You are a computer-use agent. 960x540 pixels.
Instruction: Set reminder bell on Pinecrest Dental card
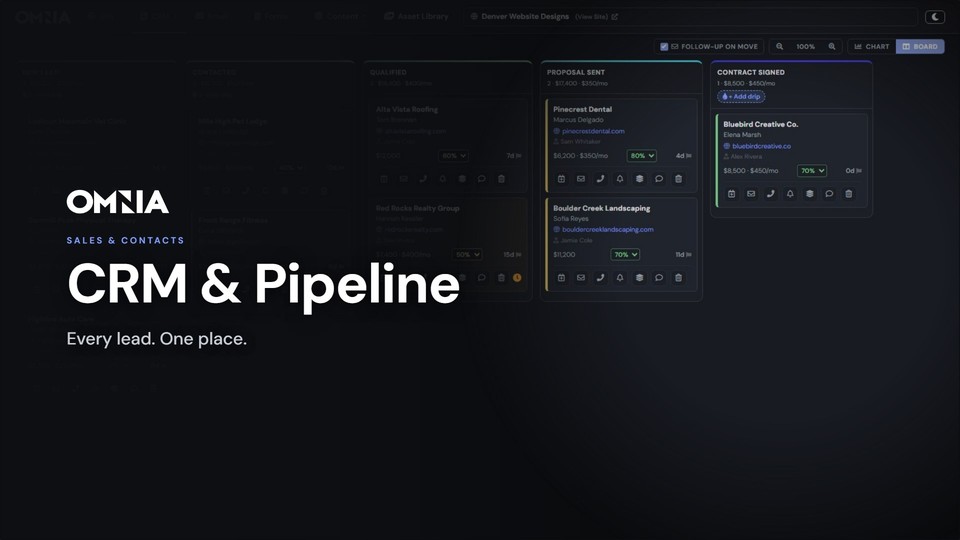(620, 179)
